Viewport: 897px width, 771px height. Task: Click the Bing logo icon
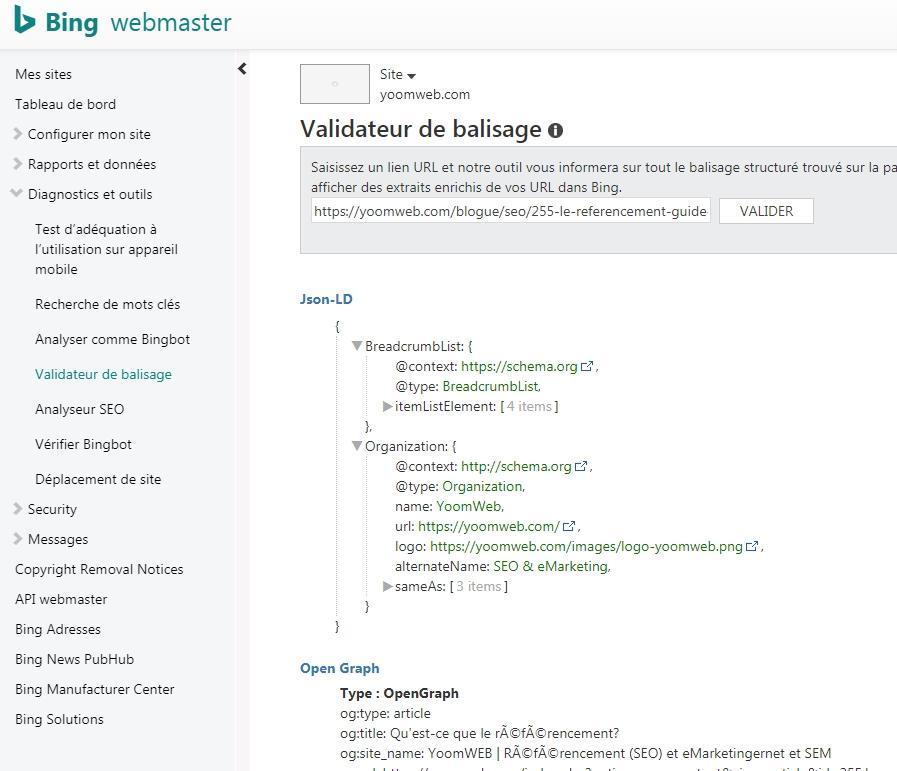pyautogui.click(x=25, y=20)
